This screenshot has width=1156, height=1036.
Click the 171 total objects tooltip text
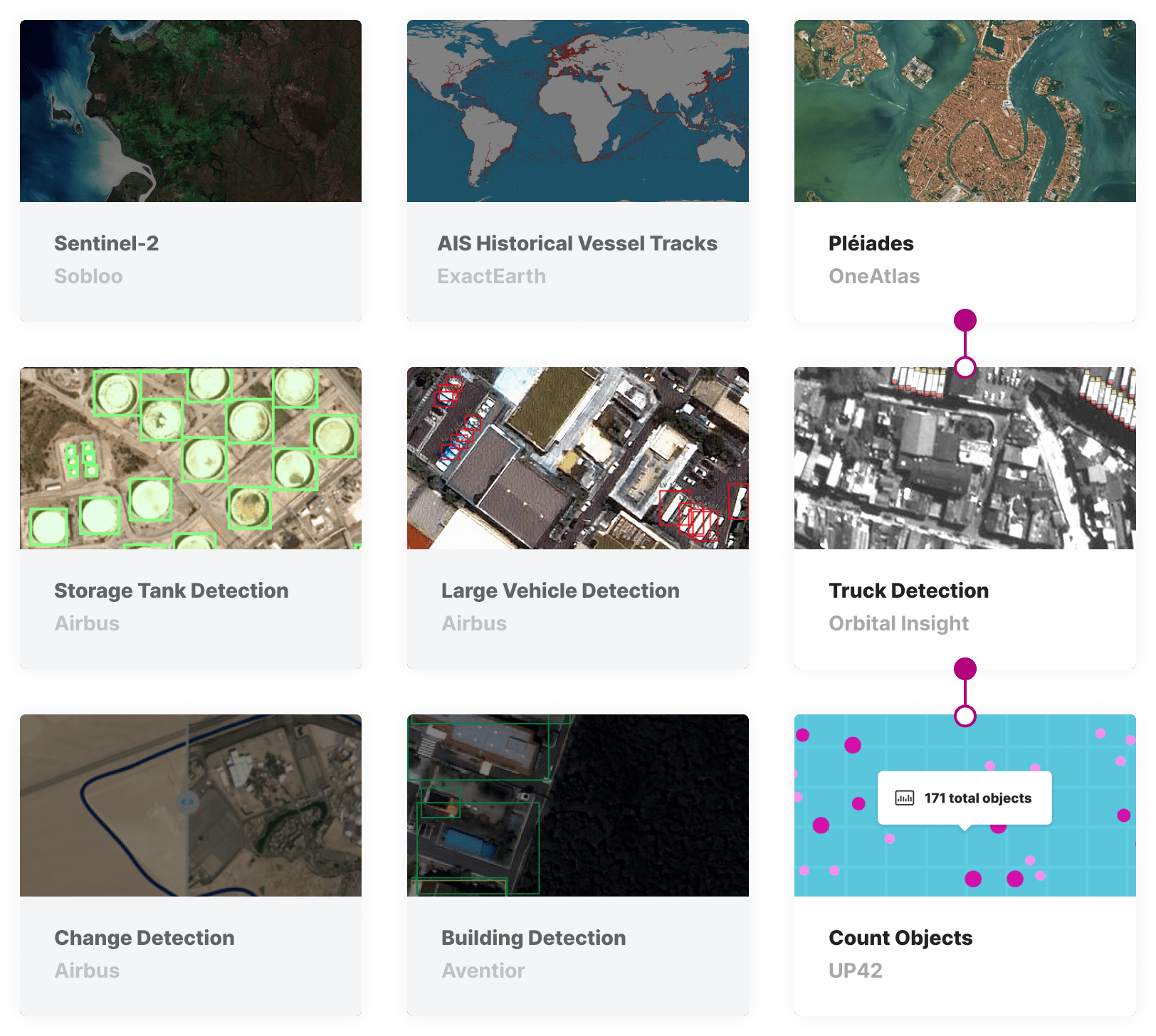978,798
